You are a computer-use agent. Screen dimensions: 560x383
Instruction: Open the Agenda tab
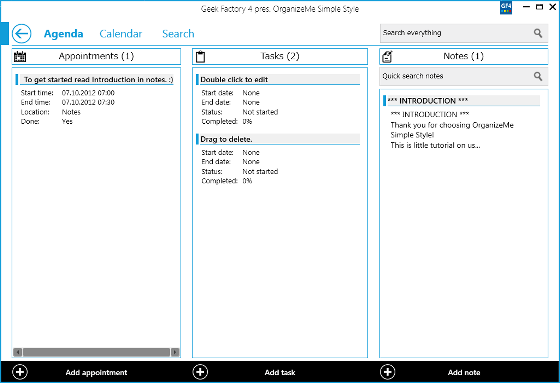[64, 34]
